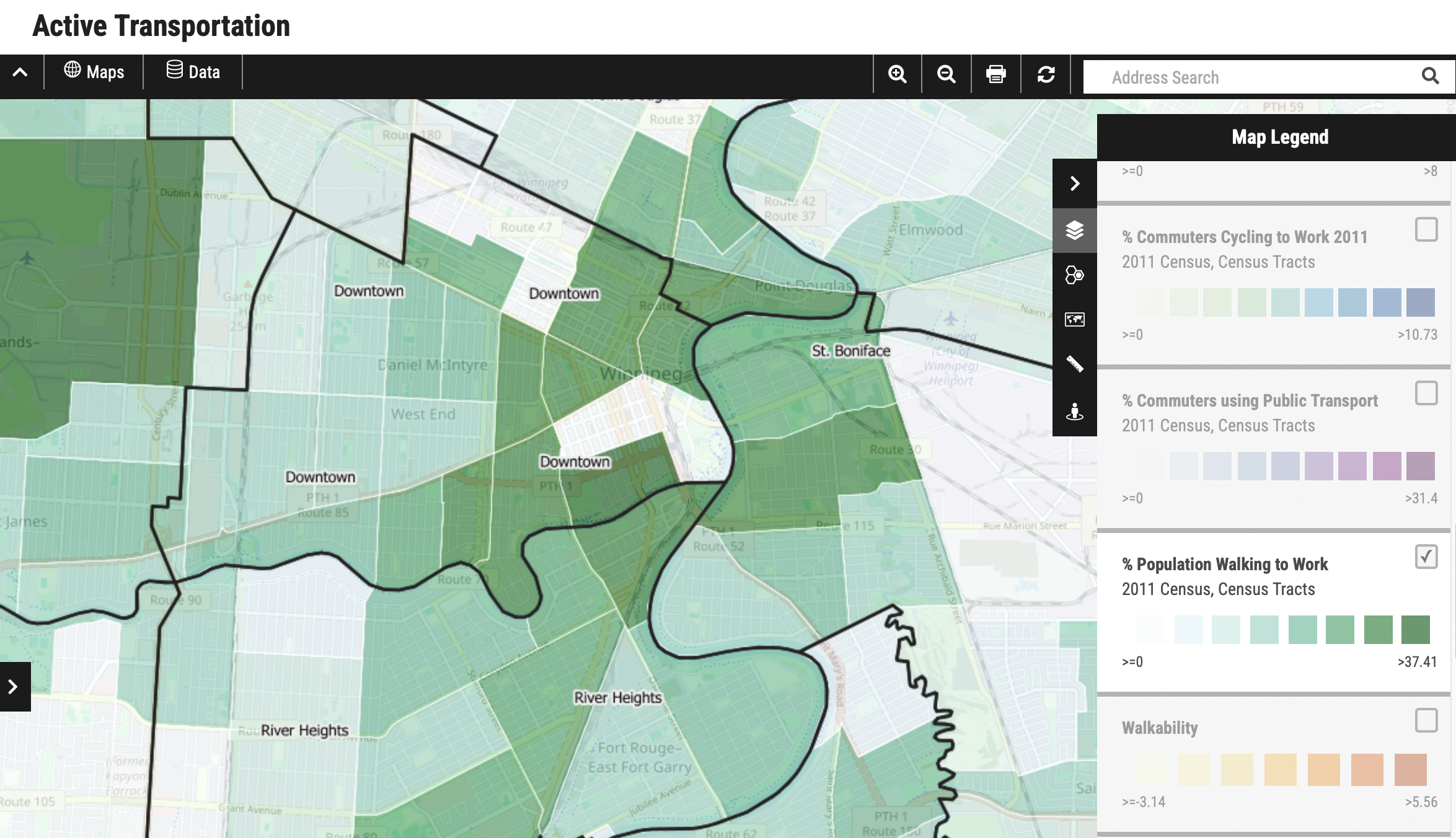Viewport: 1456px width, 838px height.
Task: Print the map with printer icon
Action: tap(995, 74)
